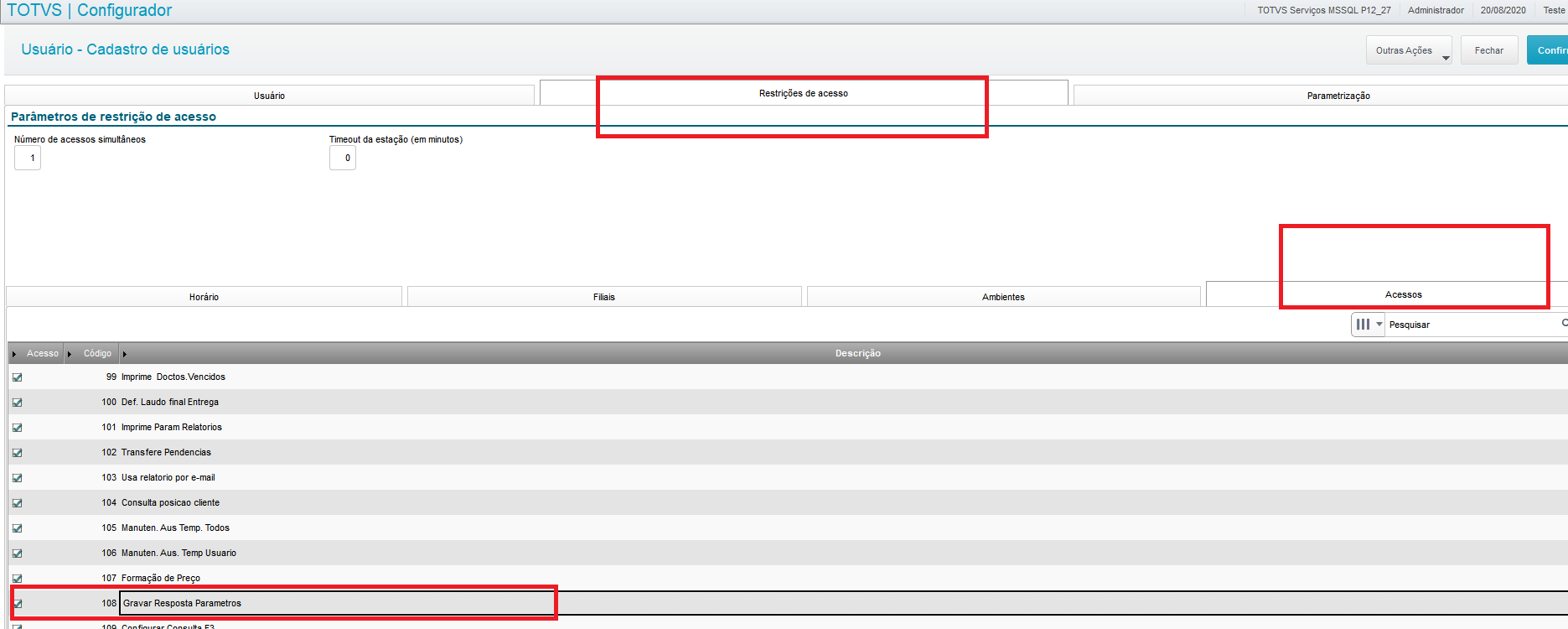Uncheck access 102 Transfere Pendencias
Image resolution: width=1568 pixels, height=629 pixels.
pos(17,453)
